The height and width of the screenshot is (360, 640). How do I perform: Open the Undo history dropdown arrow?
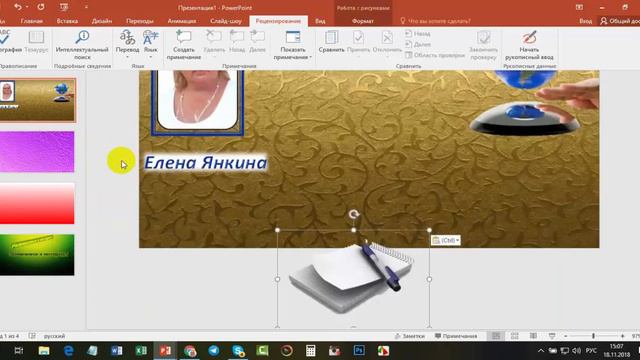point(27,7)
